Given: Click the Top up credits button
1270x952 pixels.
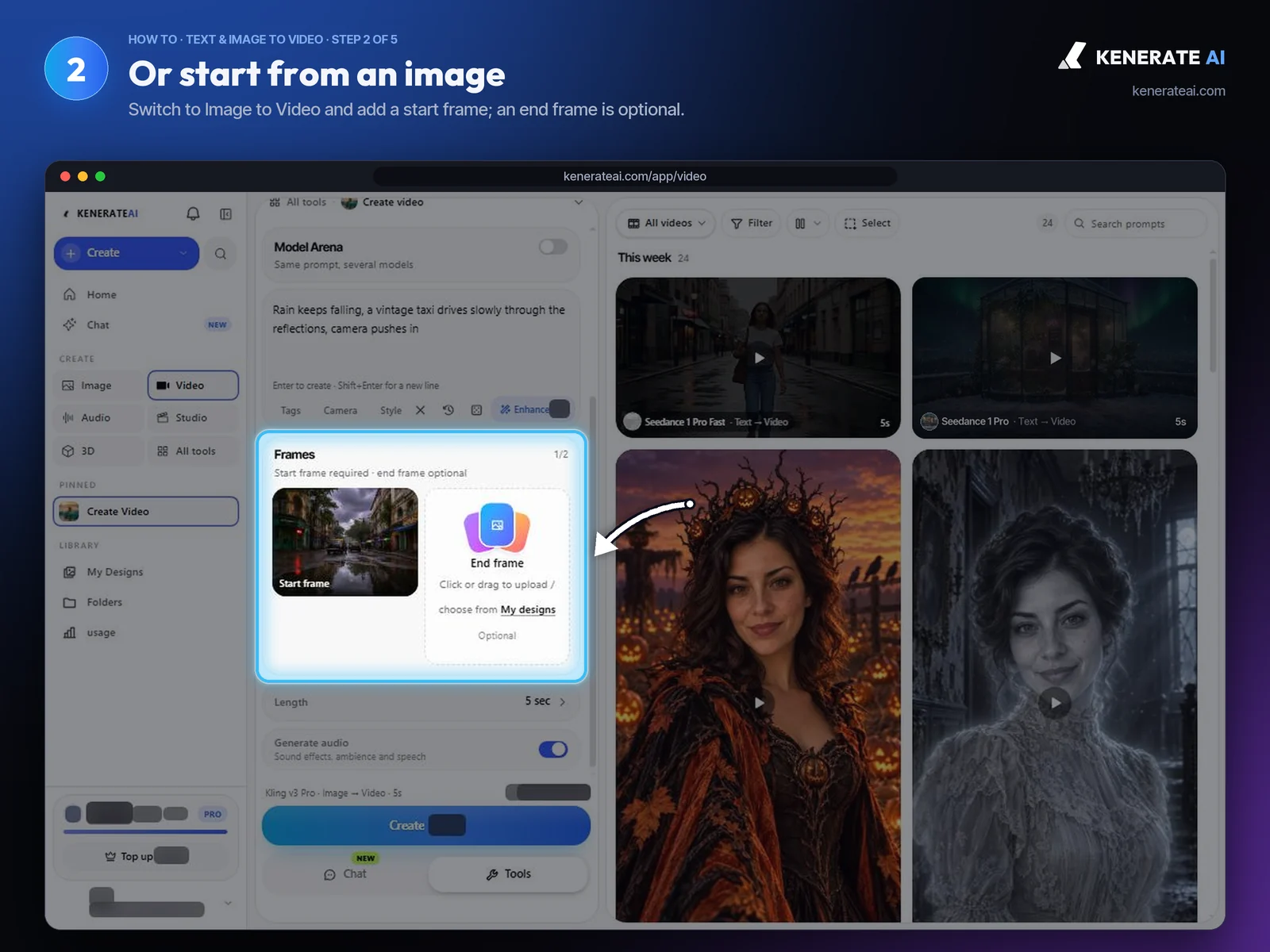Looking at the screenshot, I should [x=146, y=856].
